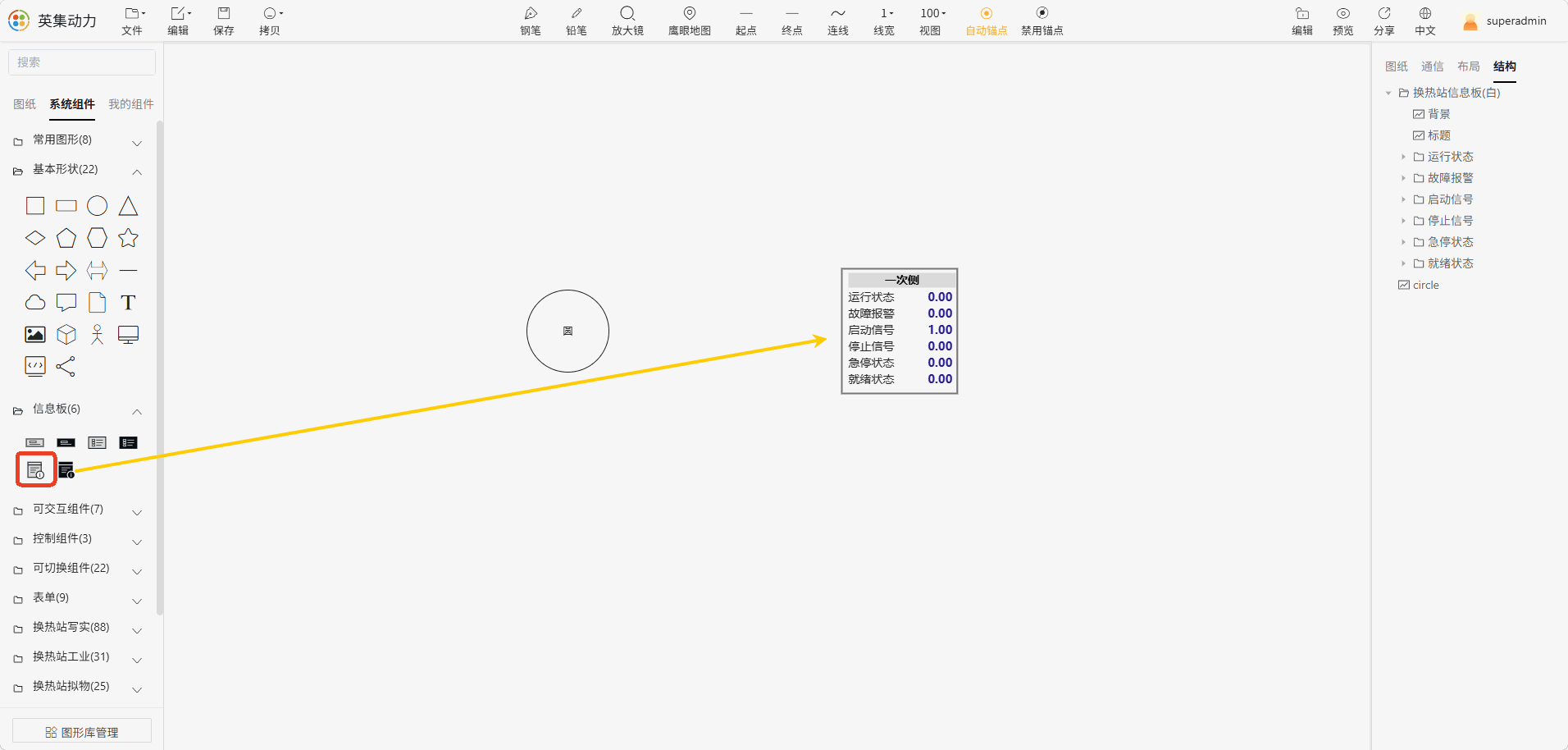Viewport: 1568px width, 750px height.
Task: Click Preview (预览) eye icon
Action: point(1343,21)
